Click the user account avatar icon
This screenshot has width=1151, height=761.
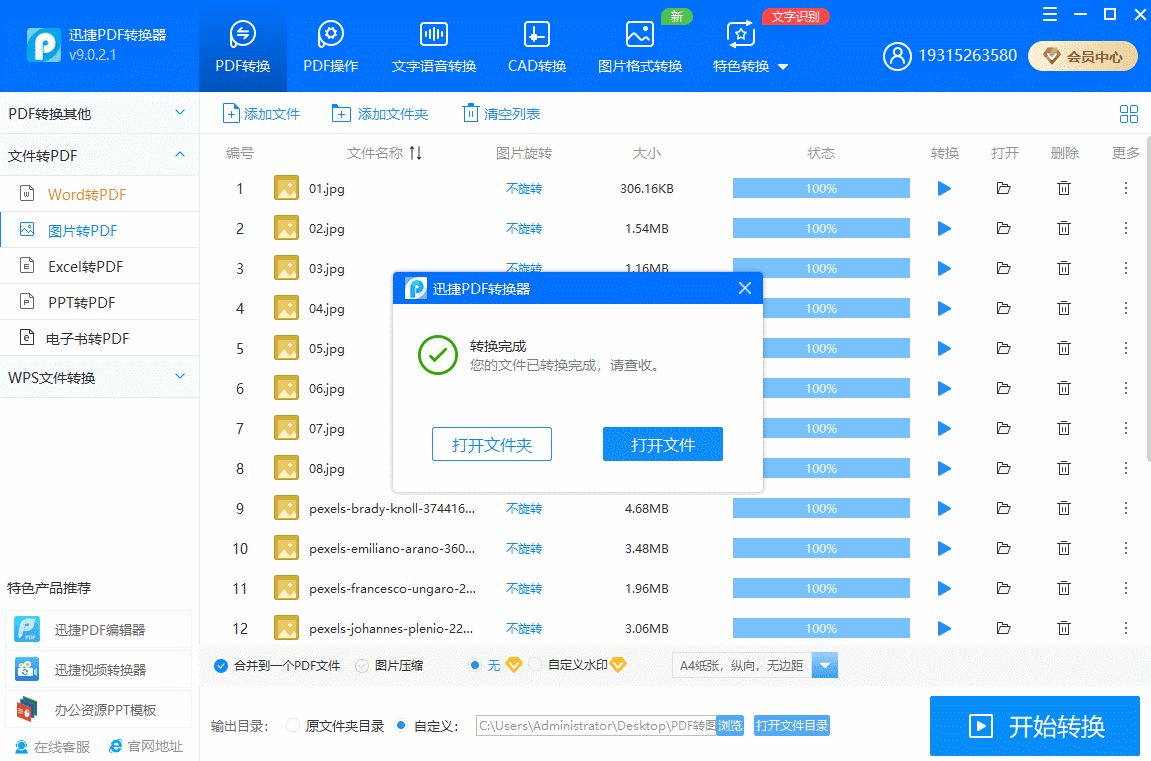897,56
